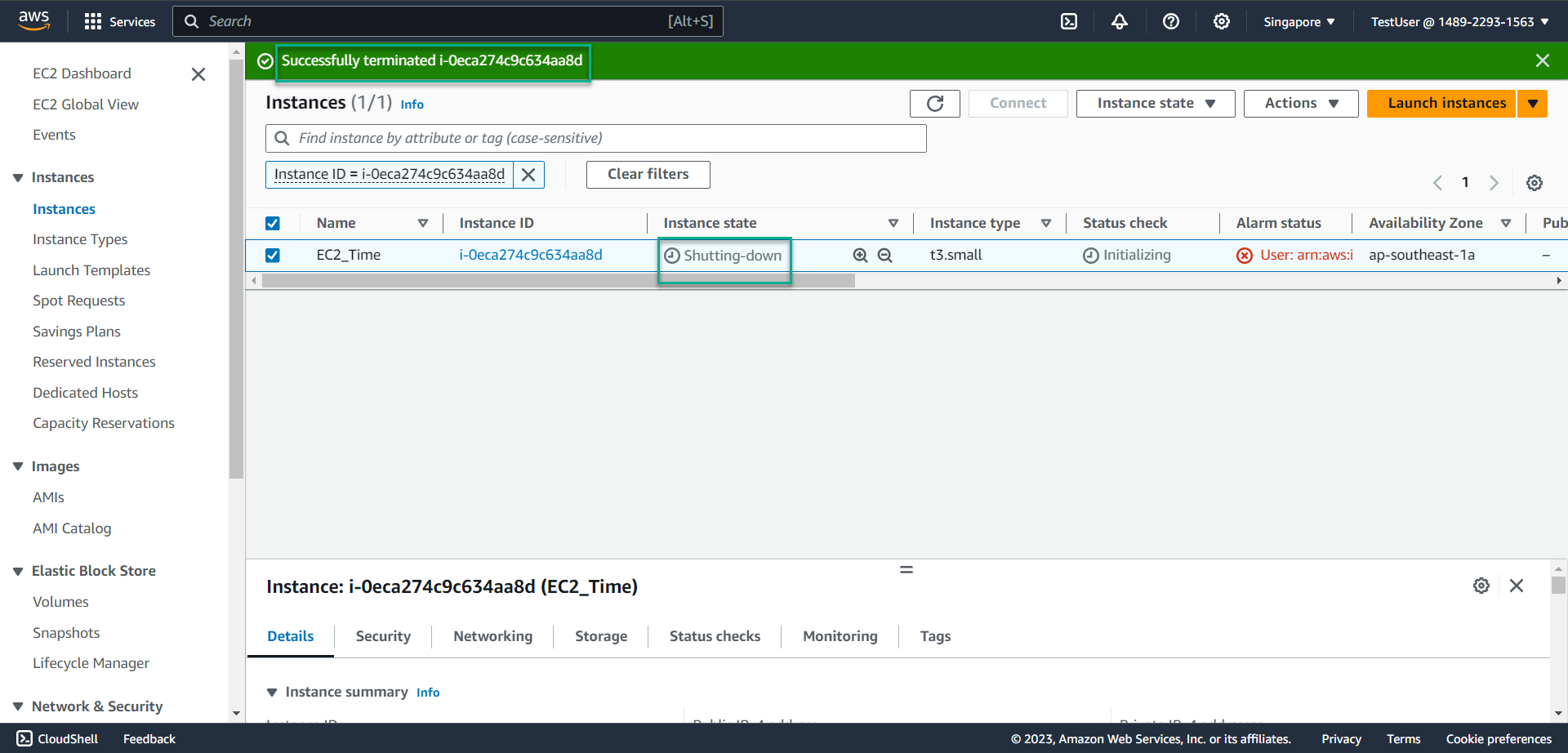Go to EC2 Dashboard in sidebar
Screen dimensions: 1568x753
(x=82, y=74)
